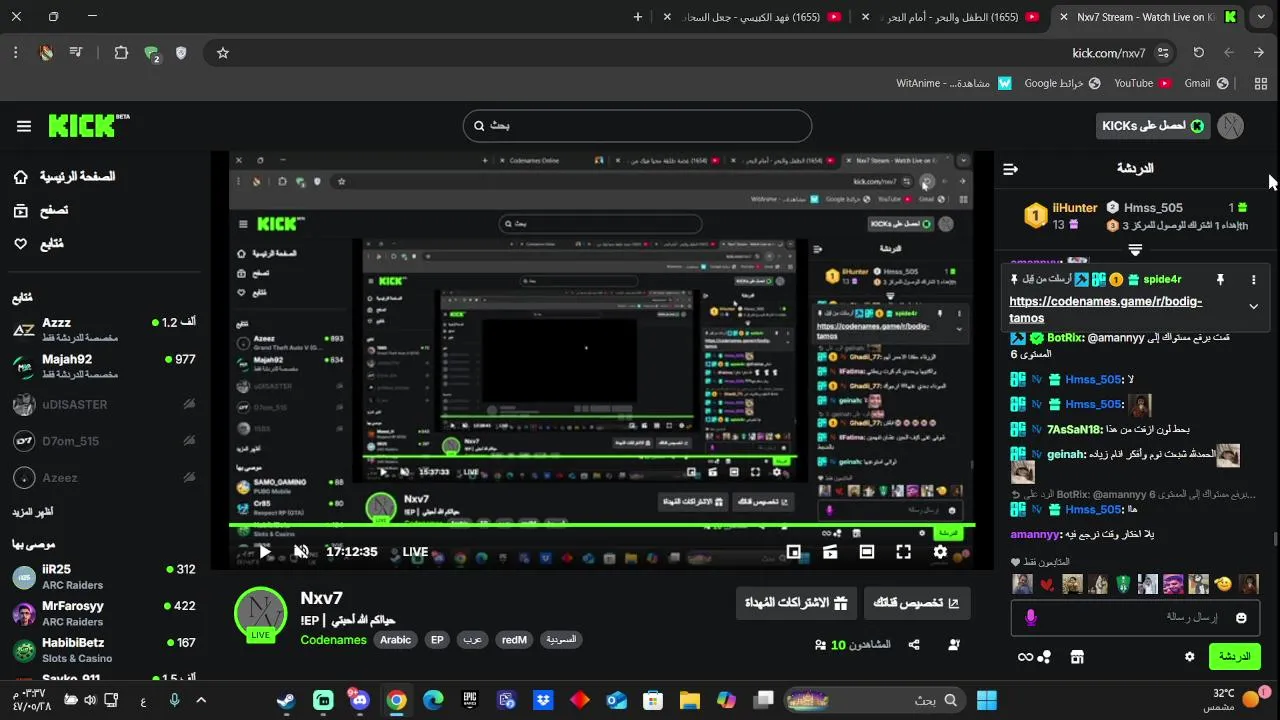Click the Gifted Subscriptions button

coord(796,603)
